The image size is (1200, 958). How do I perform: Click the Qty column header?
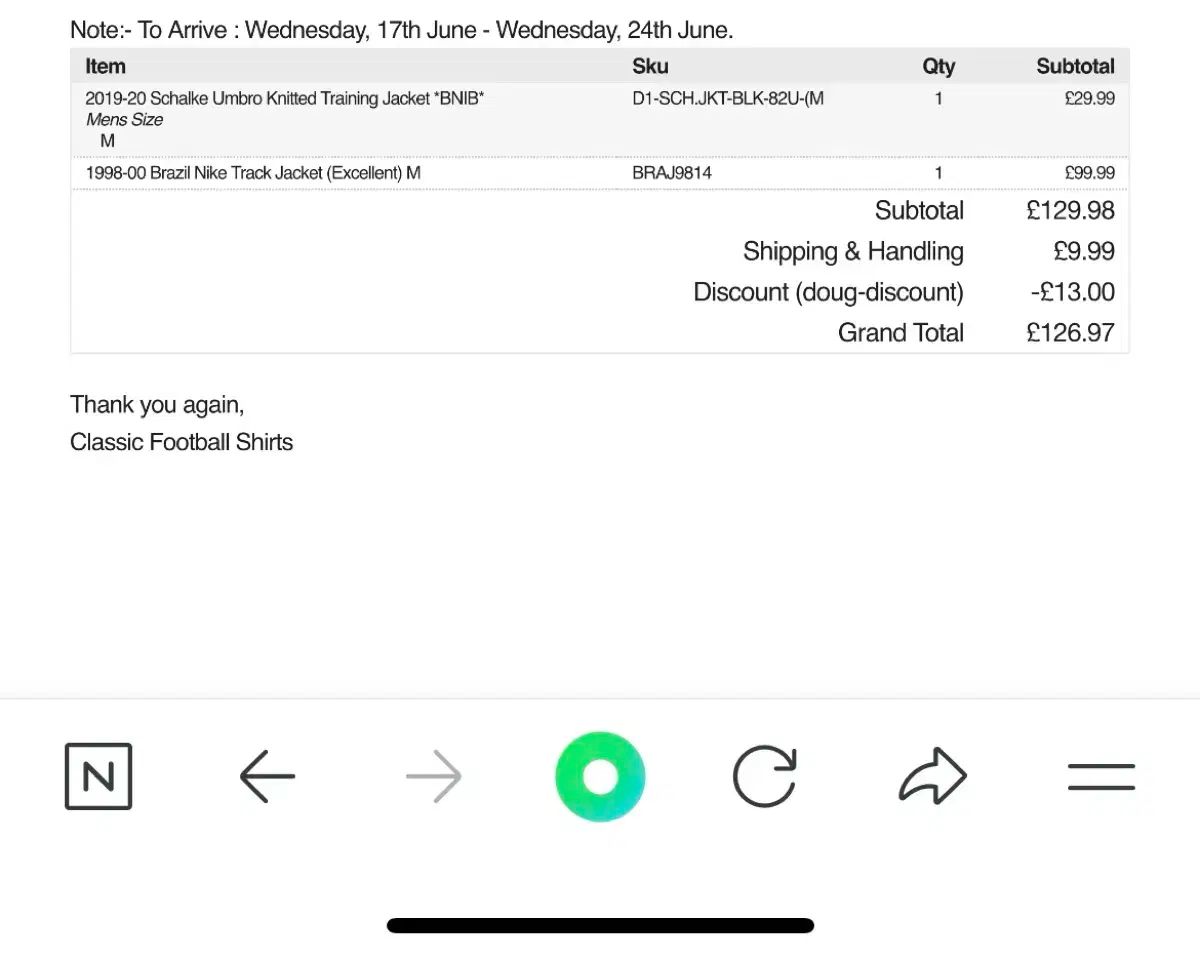pos(938,67)
